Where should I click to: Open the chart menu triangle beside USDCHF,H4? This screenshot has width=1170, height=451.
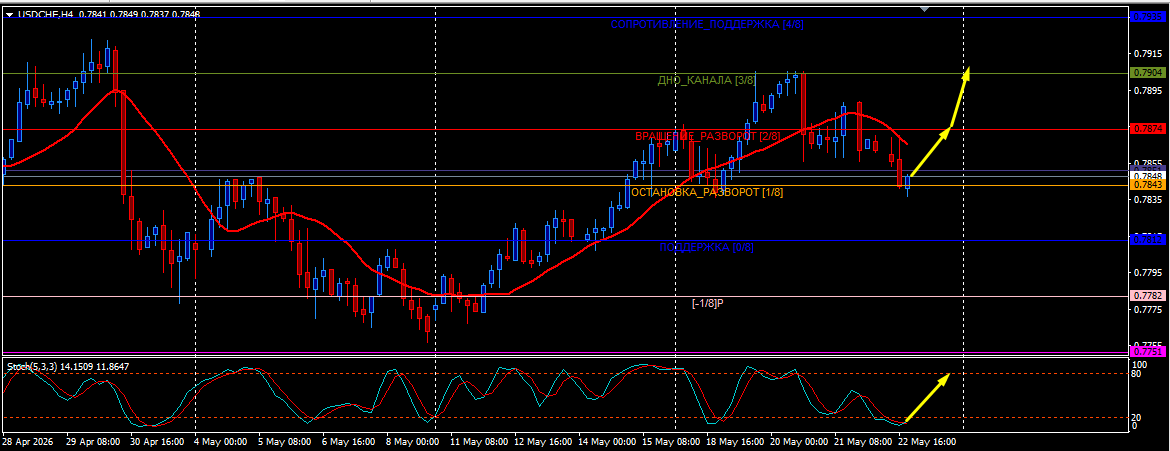coord(8,14)
